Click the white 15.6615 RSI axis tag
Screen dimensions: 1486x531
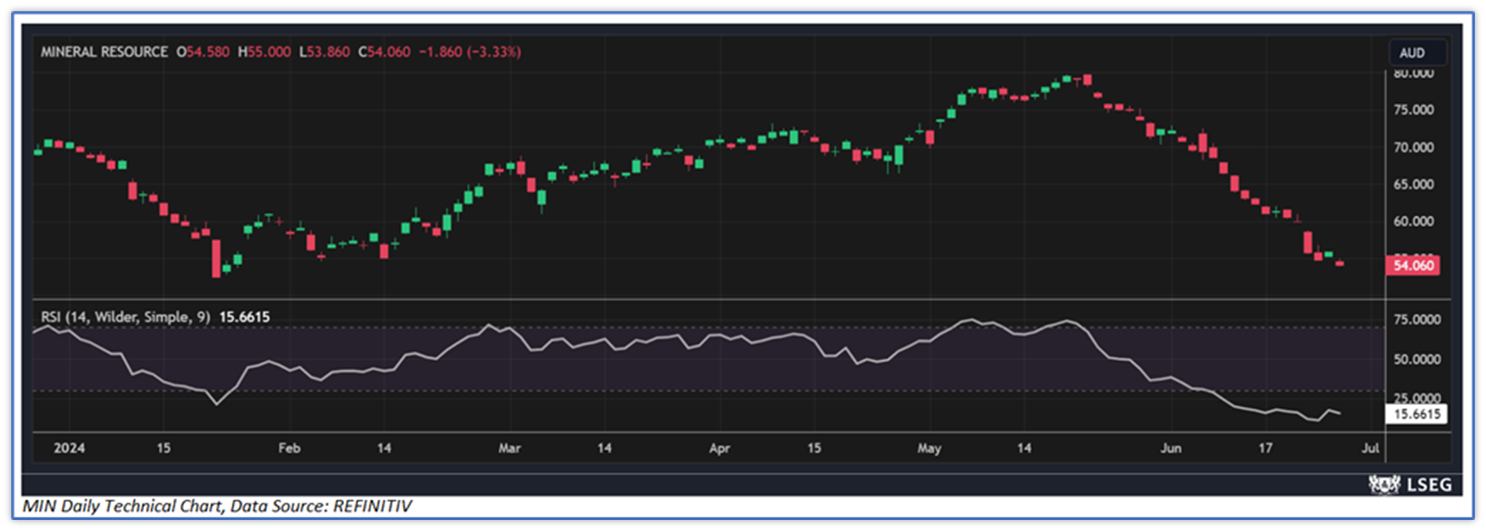click(x=1417, y=413)
